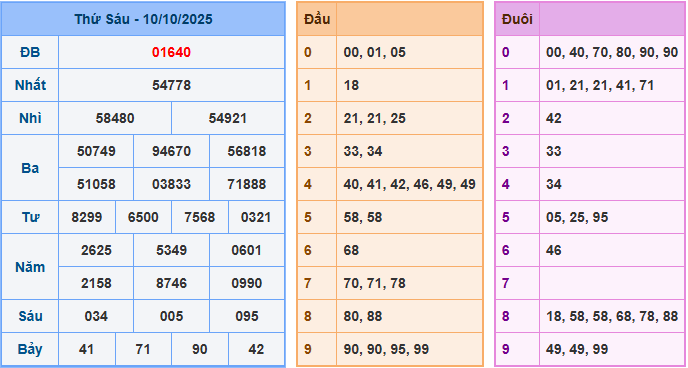The width and height of the screenshot is (688, 368).
Task: Click the ĐB row label
Action: coord(30,53)
